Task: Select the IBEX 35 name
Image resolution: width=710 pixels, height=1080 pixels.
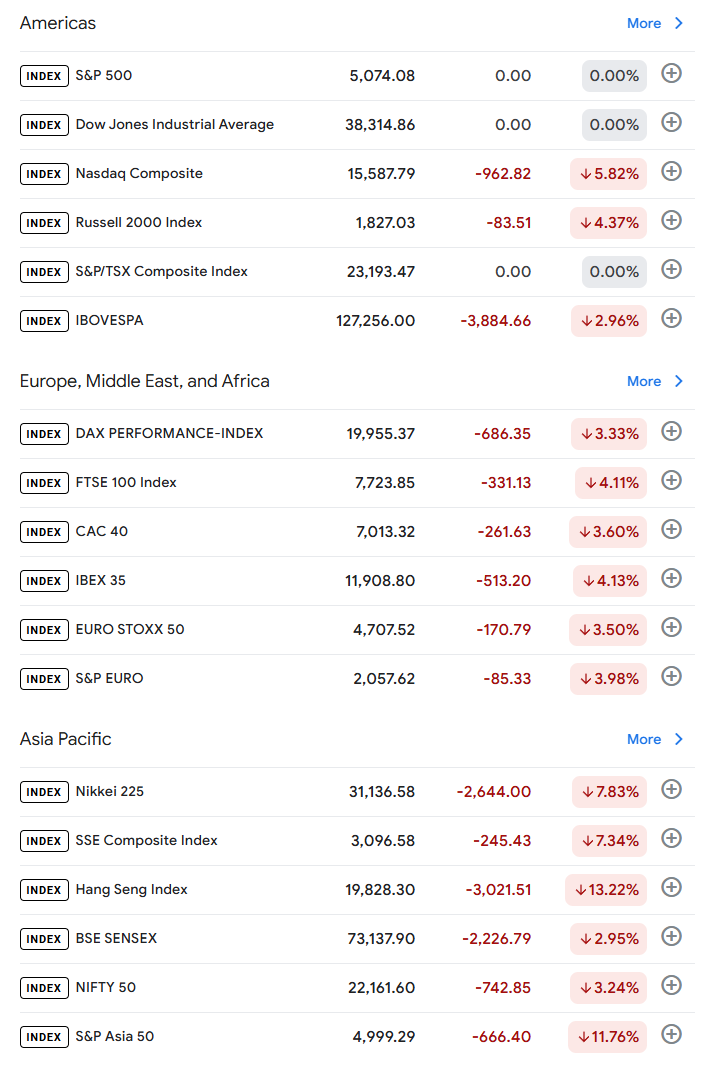Action: click(x=100, y=580)
